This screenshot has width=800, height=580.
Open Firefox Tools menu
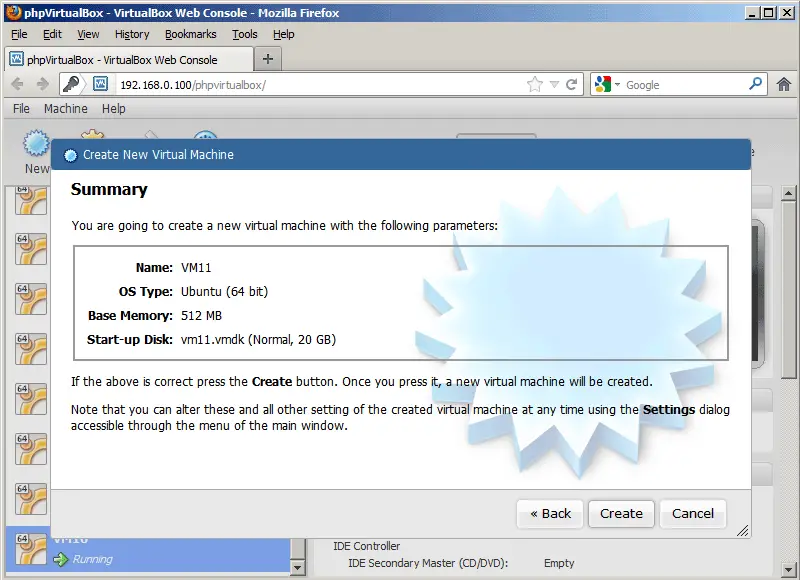click(x=245, y=34)
